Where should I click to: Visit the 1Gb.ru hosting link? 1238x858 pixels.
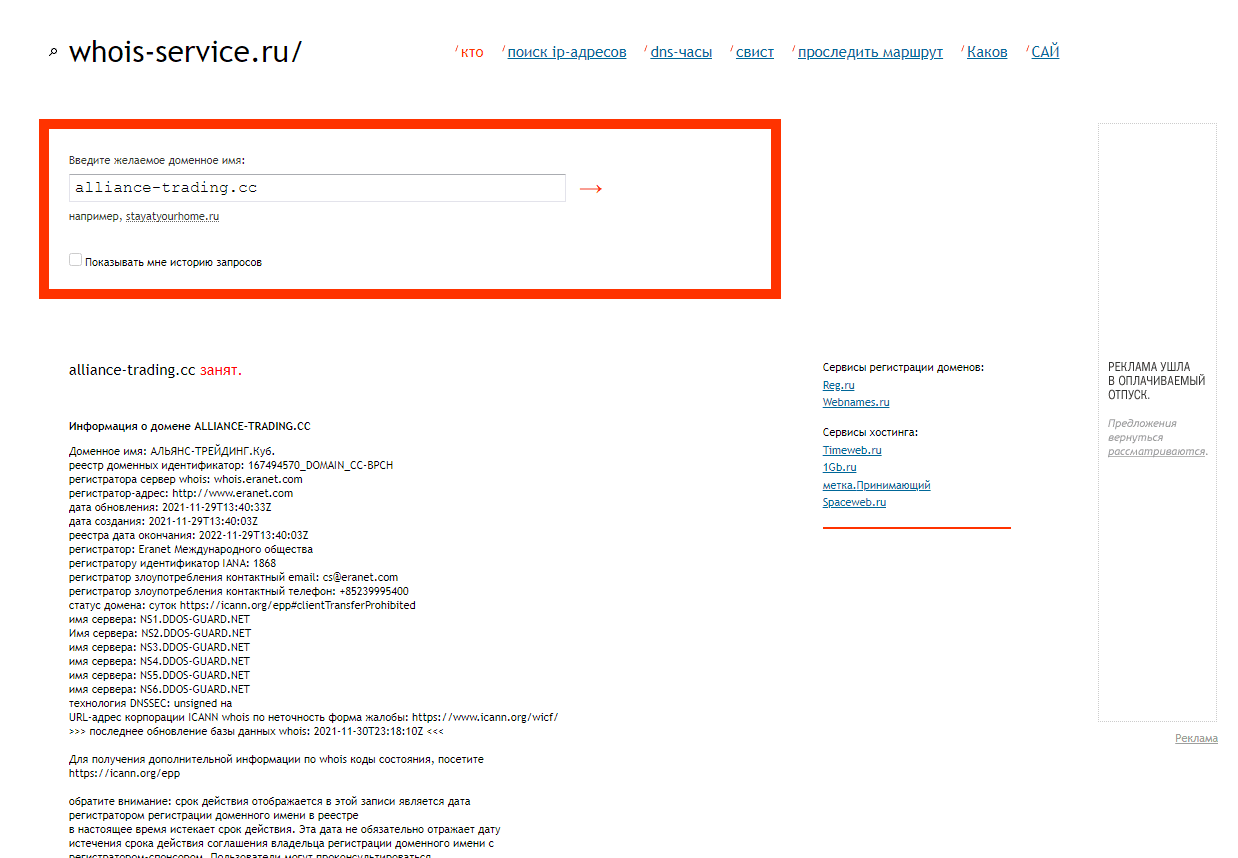[x=839, y=467]
